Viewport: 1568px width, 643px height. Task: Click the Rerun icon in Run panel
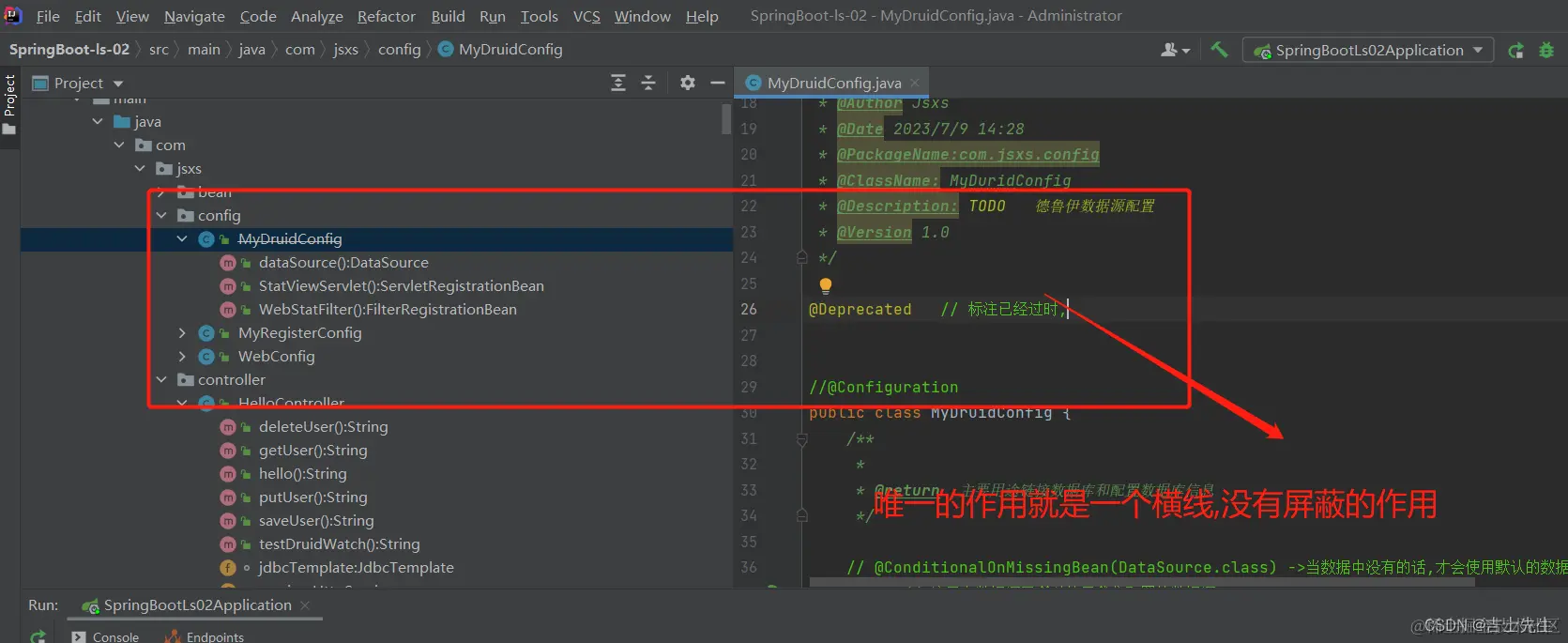(38, 636)
